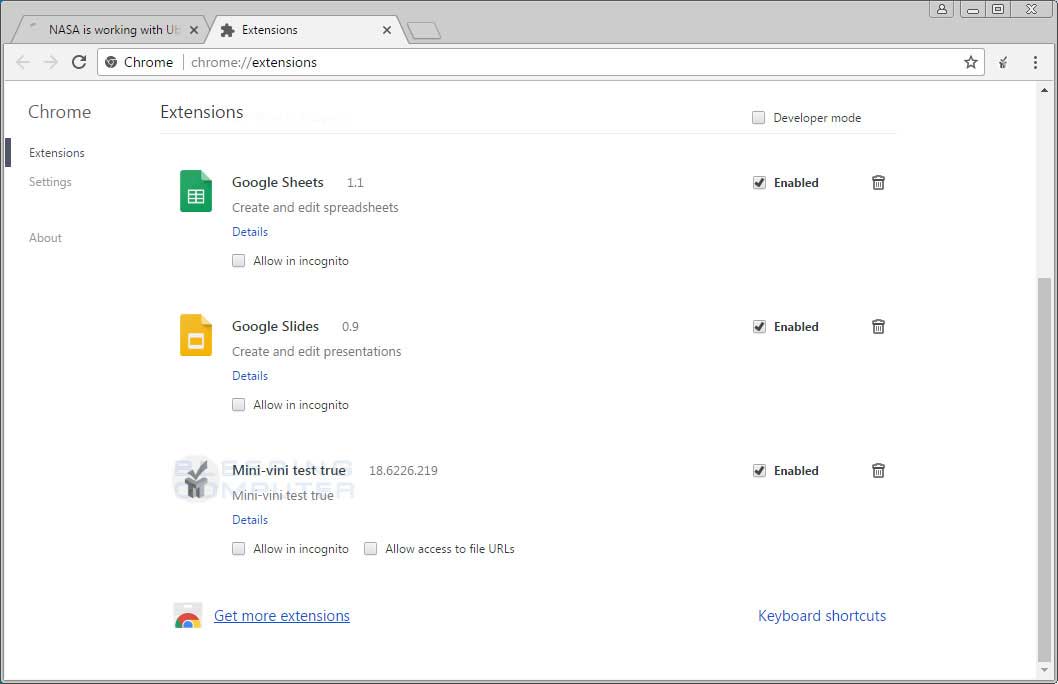This screenshot has height=684, width=1058.
Task: Click the Create and edit spreadsheets description
Action: tap(315, 208)
